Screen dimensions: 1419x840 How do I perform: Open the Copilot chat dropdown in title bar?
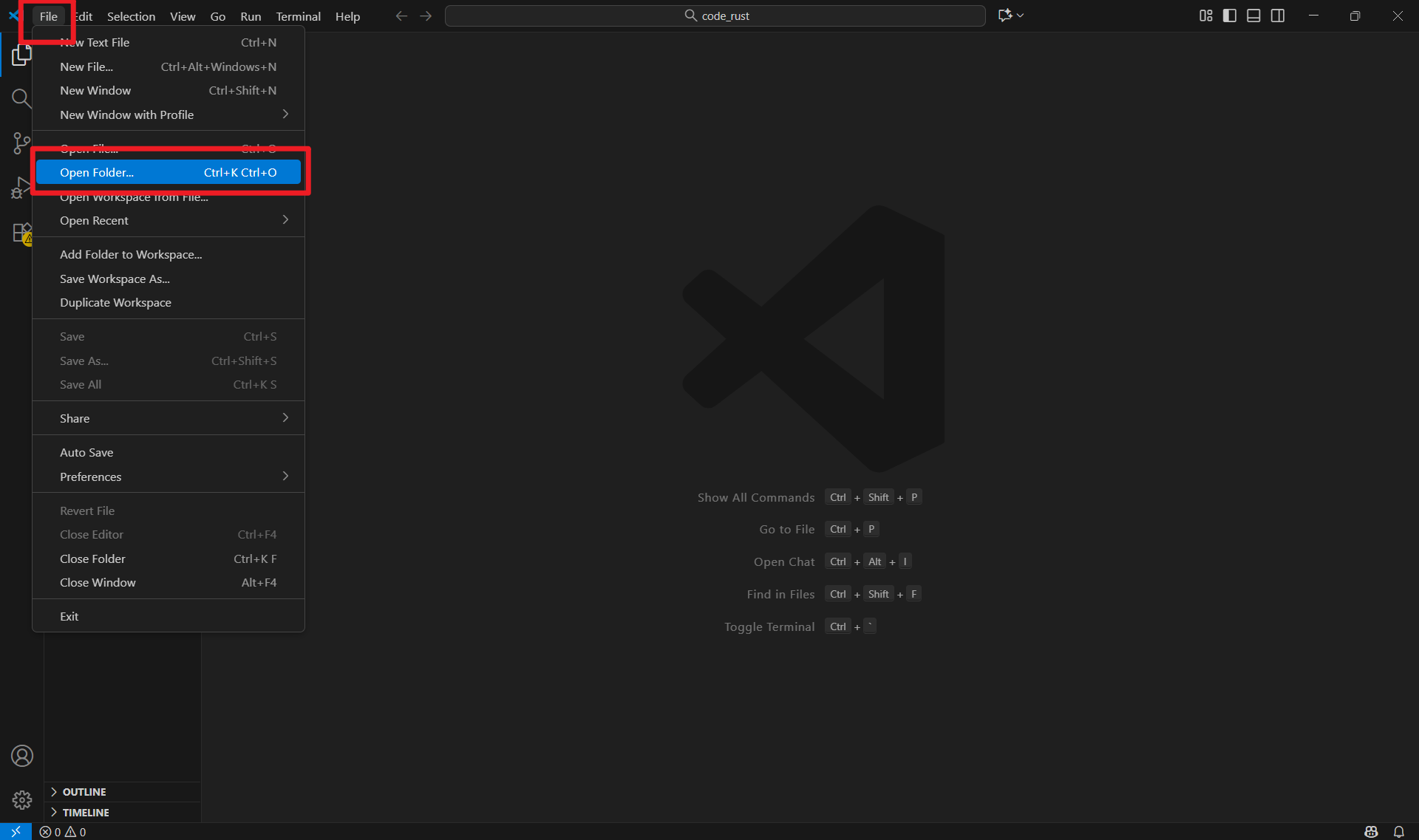(x=1020, y=16)
